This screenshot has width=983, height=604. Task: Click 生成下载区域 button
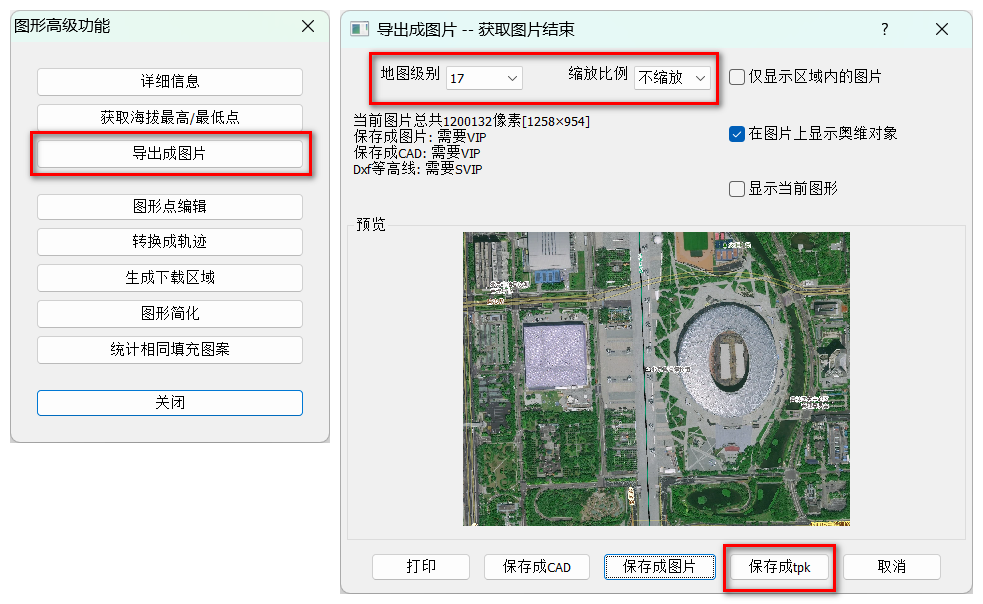(170, 278)
